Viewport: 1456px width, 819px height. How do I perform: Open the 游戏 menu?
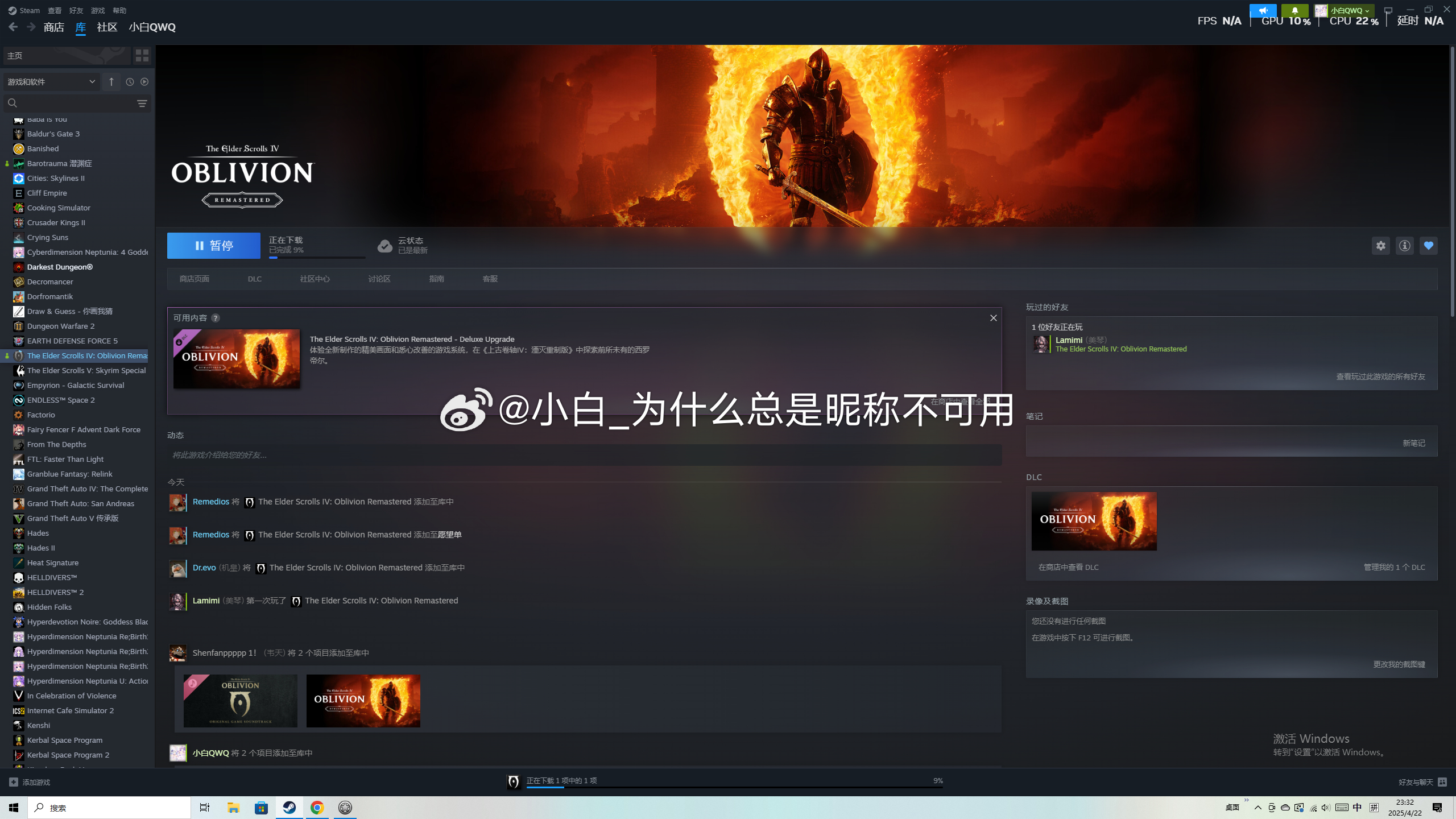(x=98, y=10)
